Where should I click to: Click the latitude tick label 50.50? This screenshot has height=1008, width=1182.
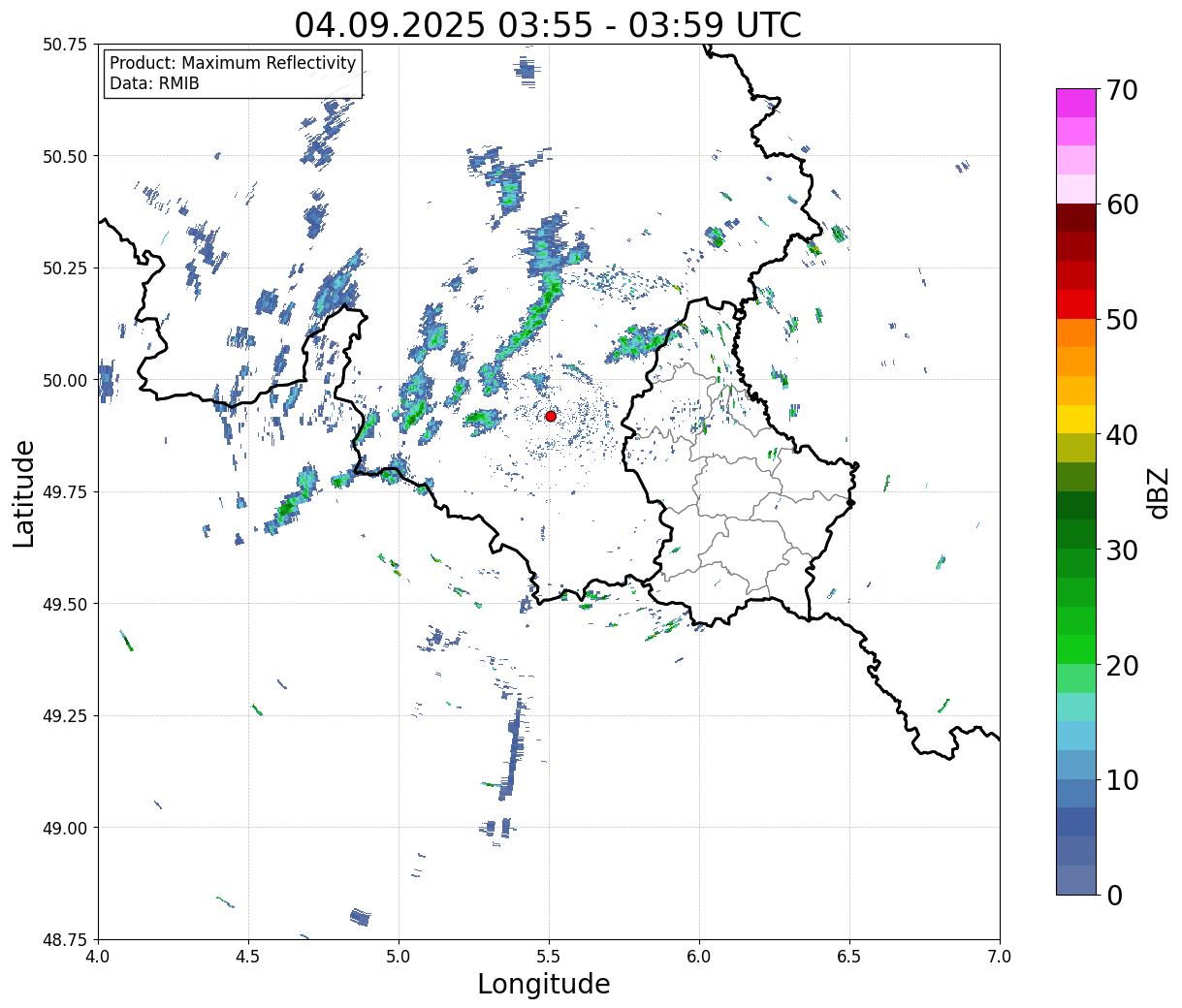(65, 156)
